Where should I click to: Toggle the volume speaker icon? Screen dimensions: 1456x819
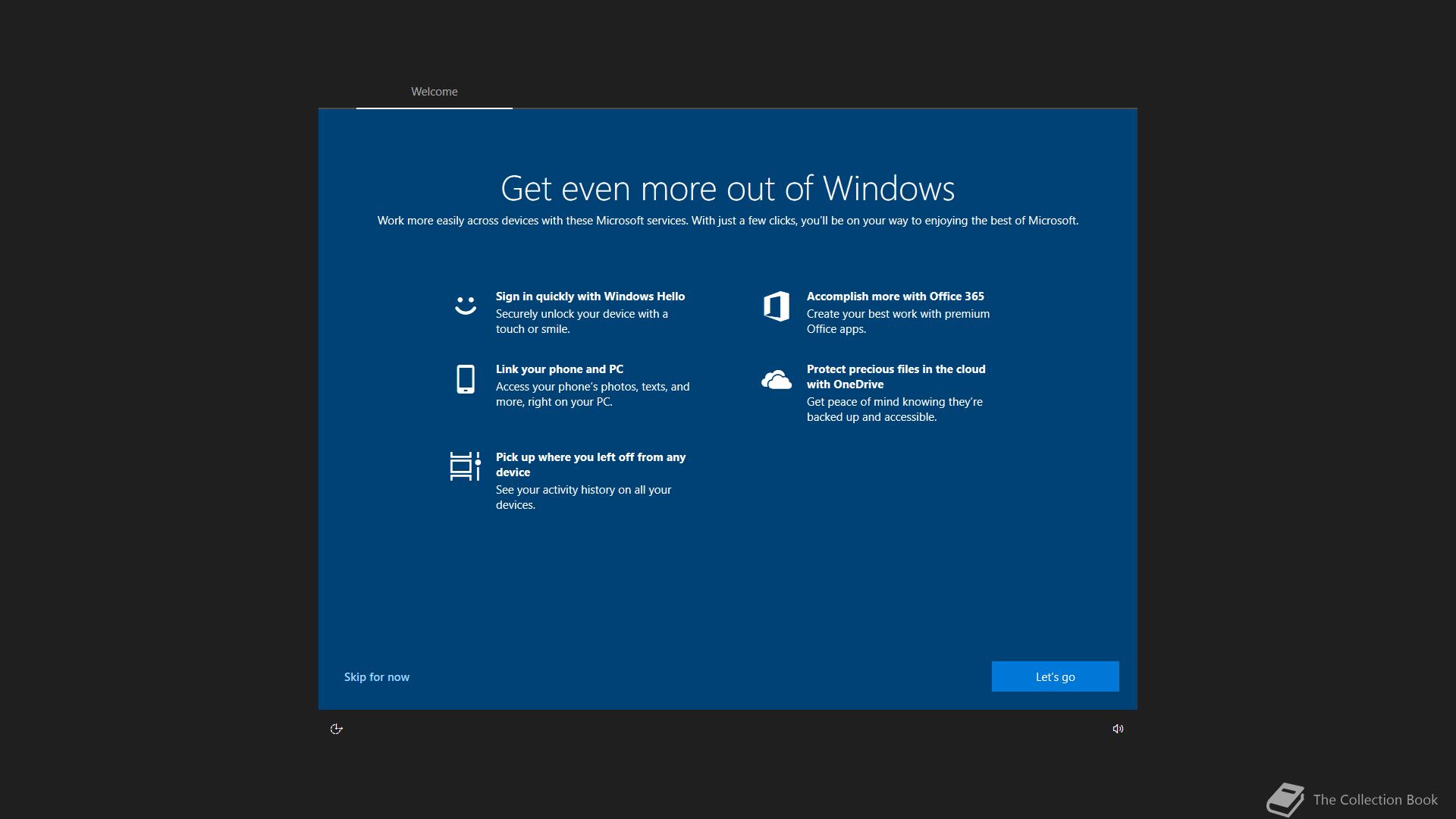tap(1118, 729)
